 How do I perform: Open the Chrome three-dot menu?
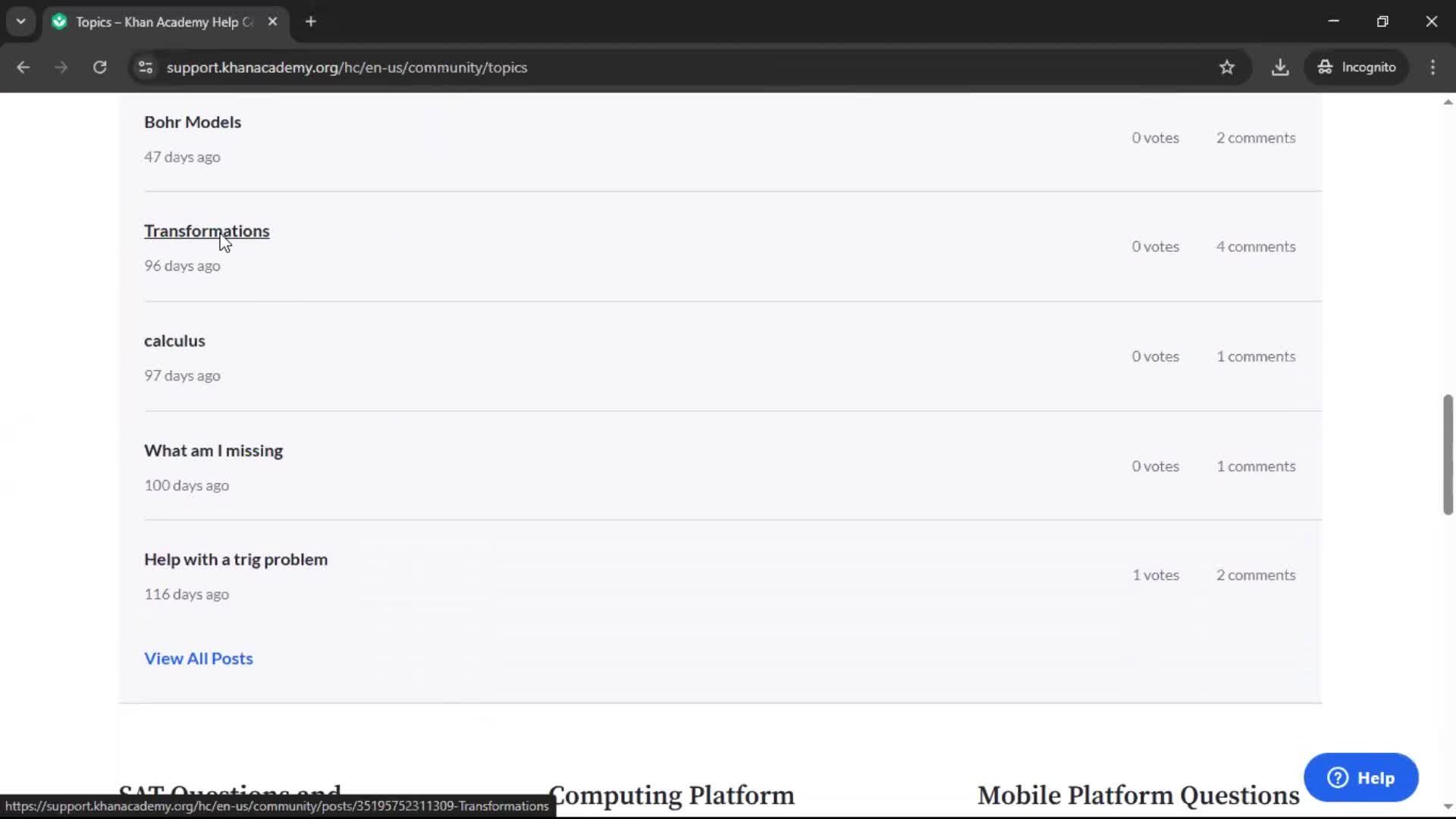pyautogui.click(x=1432, y=67)
